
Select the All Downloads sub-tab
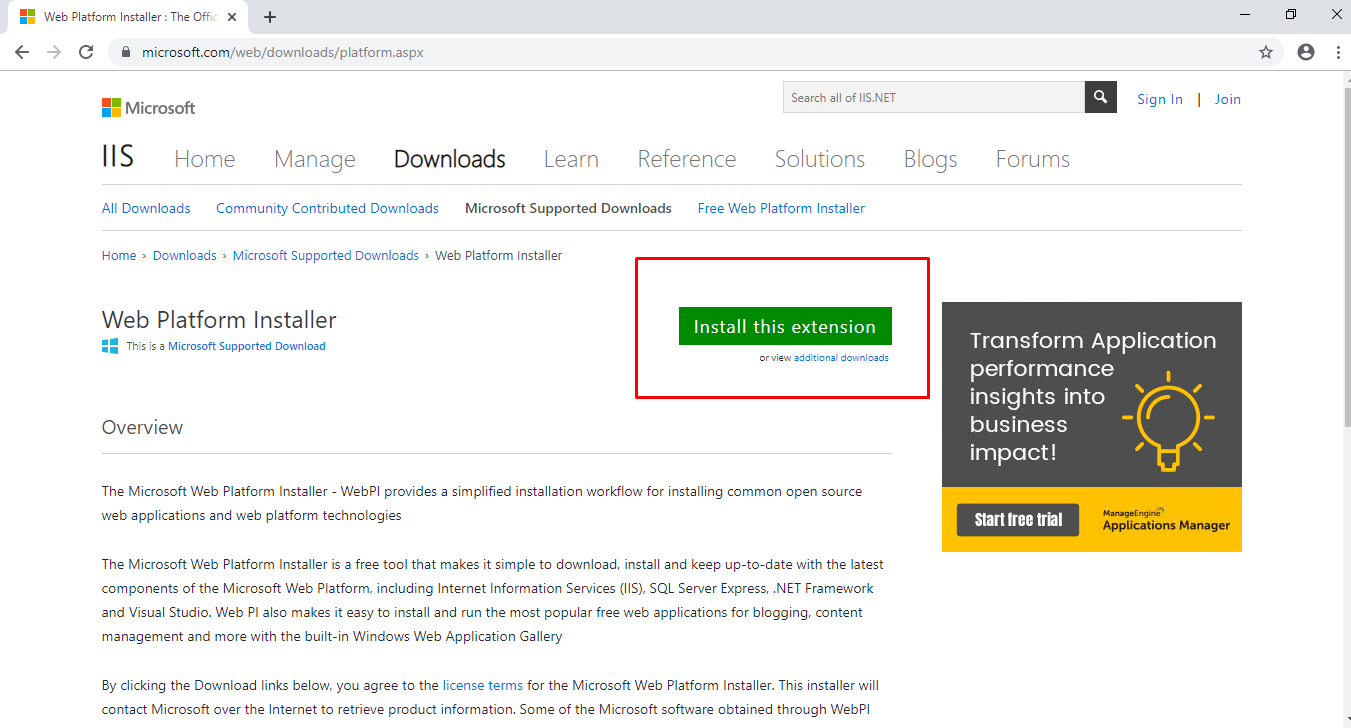[x=146, y=208]
